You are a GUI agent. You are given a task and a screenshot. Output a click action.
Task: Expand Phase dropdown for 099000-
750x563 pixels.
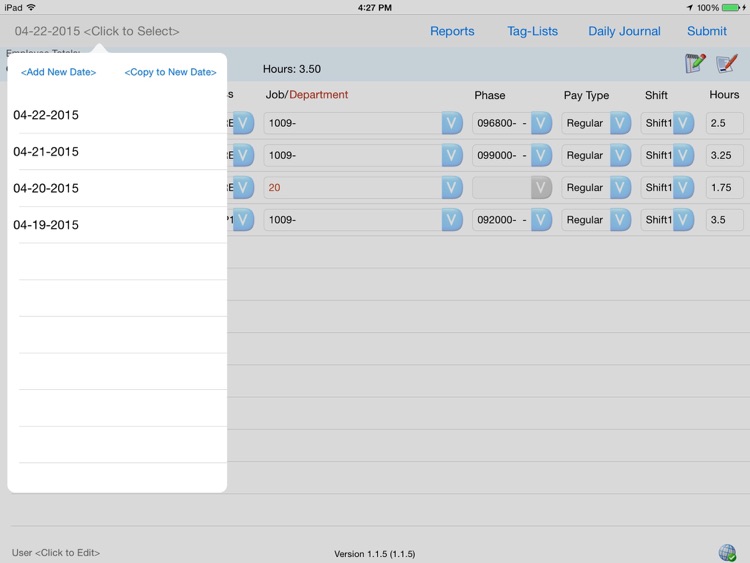tap(541, 155)
